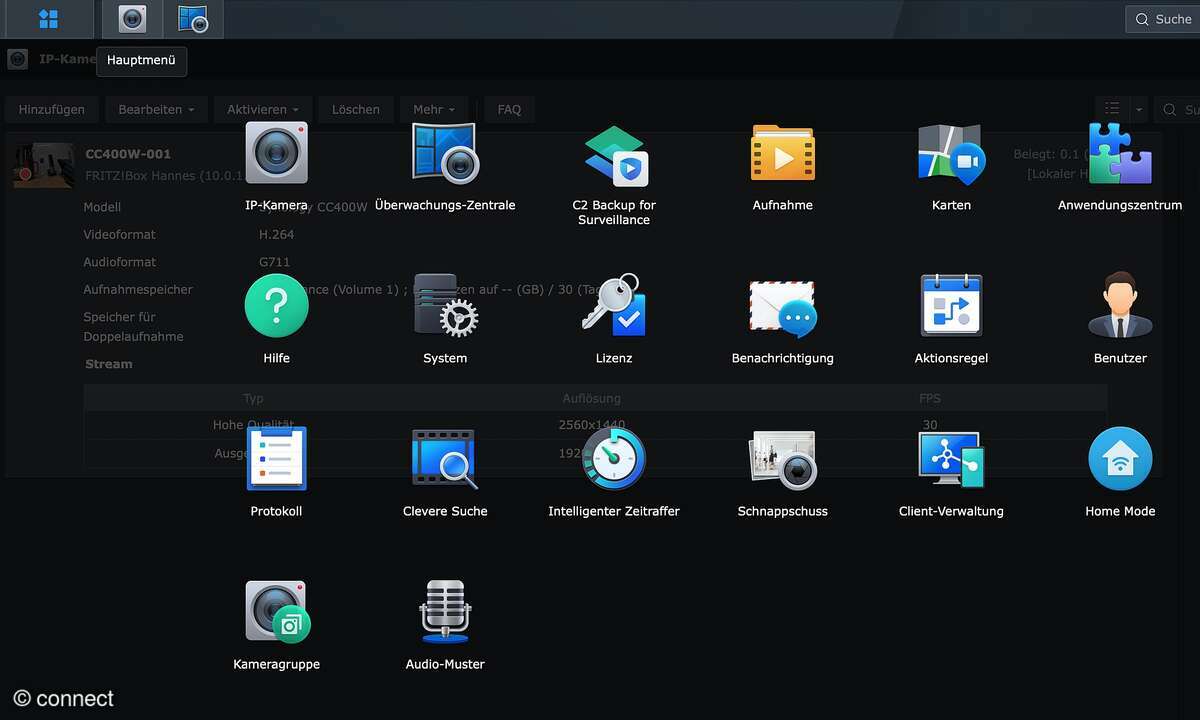Launch the Anwendungszentrum puzzle icon
The width and height of the screenshot is (1200, 720).
point(1120,154)
